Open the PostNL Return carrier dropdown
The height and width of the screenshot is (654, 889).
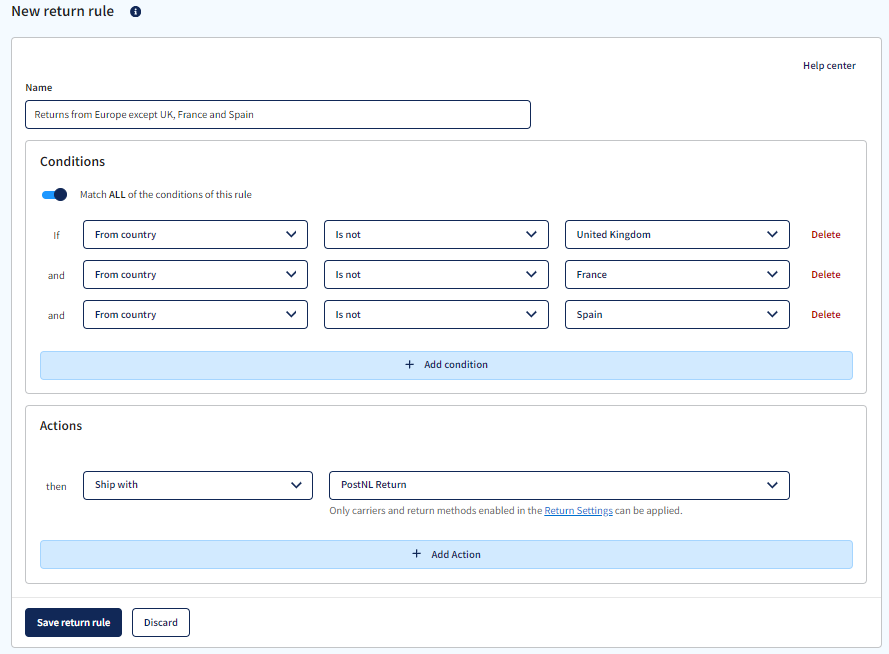point(558,485)
